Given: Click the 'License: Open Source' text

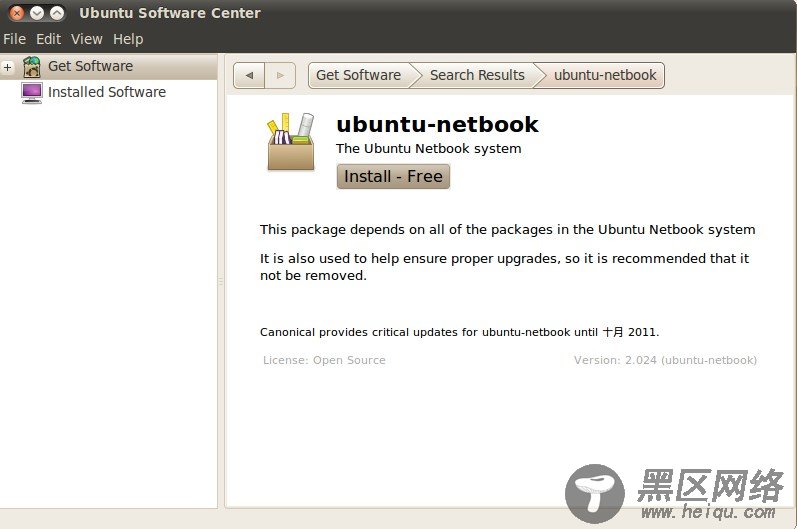Looking at the screenshot, I should [x=324, y=360].
